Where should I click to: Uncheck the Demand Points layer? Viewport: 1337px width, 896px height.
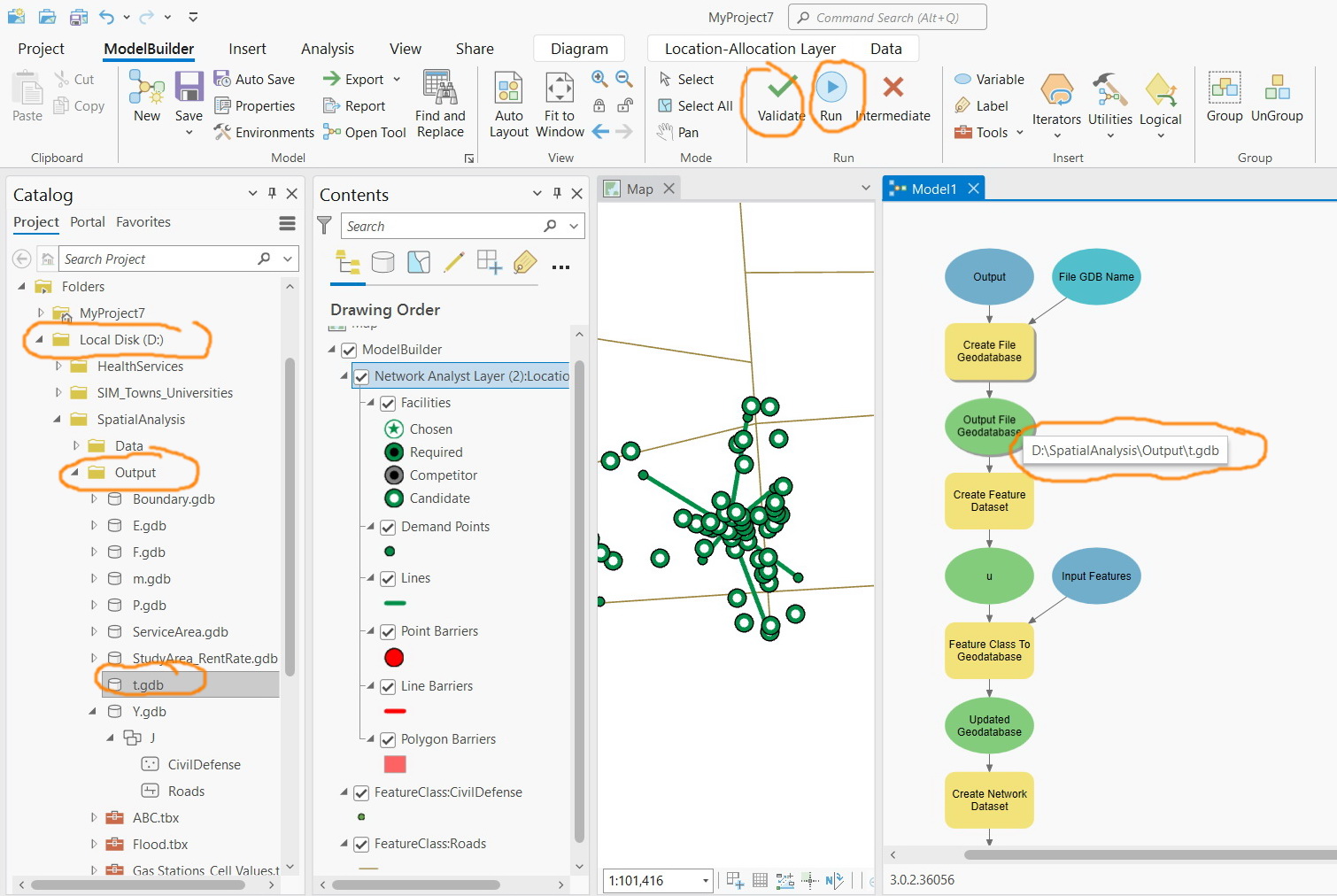tap(388, 527)
